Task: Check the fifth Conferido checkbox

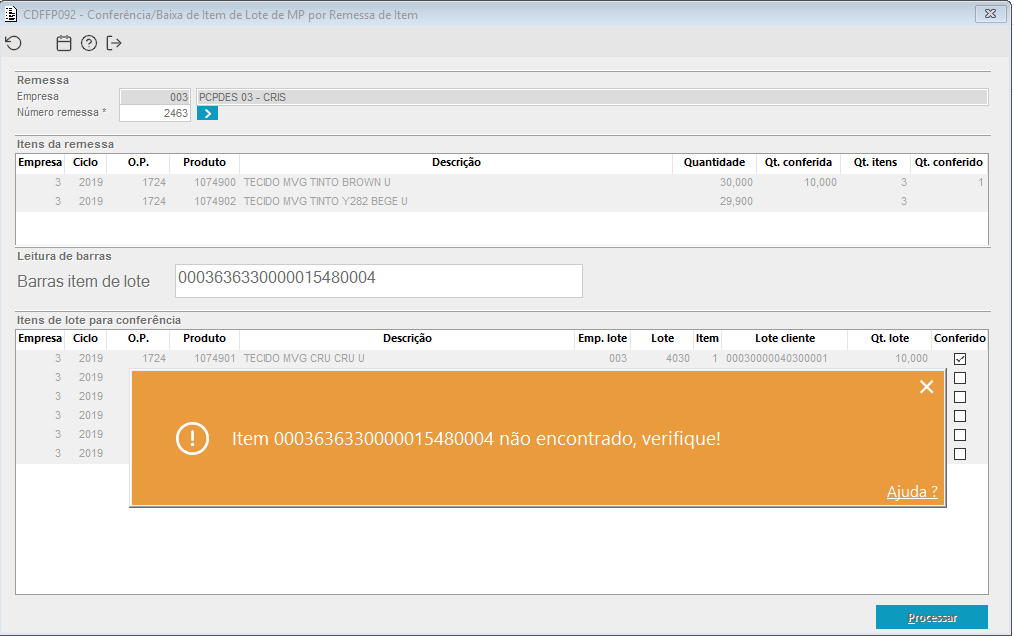Action: tap(960, 435)
